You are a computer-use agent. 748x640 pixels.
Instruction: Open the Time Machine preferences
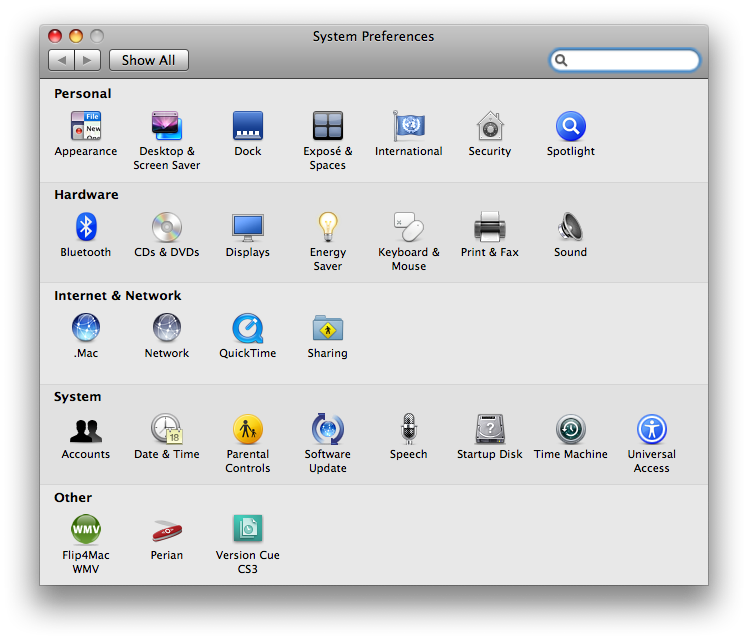tap(570, 430)
